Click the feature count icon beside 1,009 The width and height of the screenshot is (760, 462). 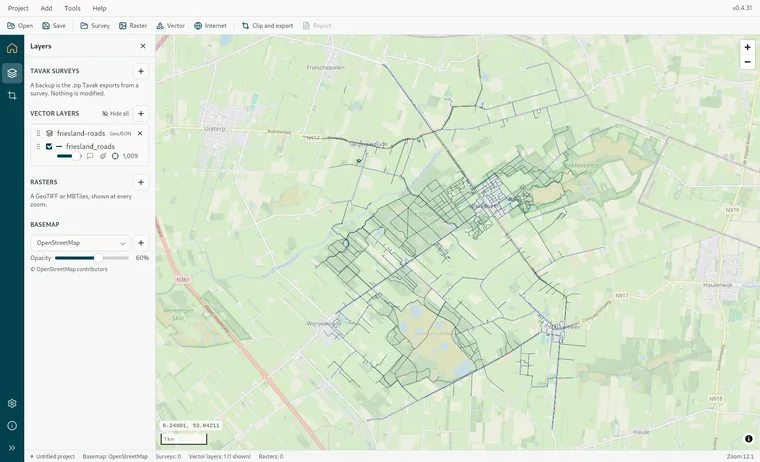[115, 156]
